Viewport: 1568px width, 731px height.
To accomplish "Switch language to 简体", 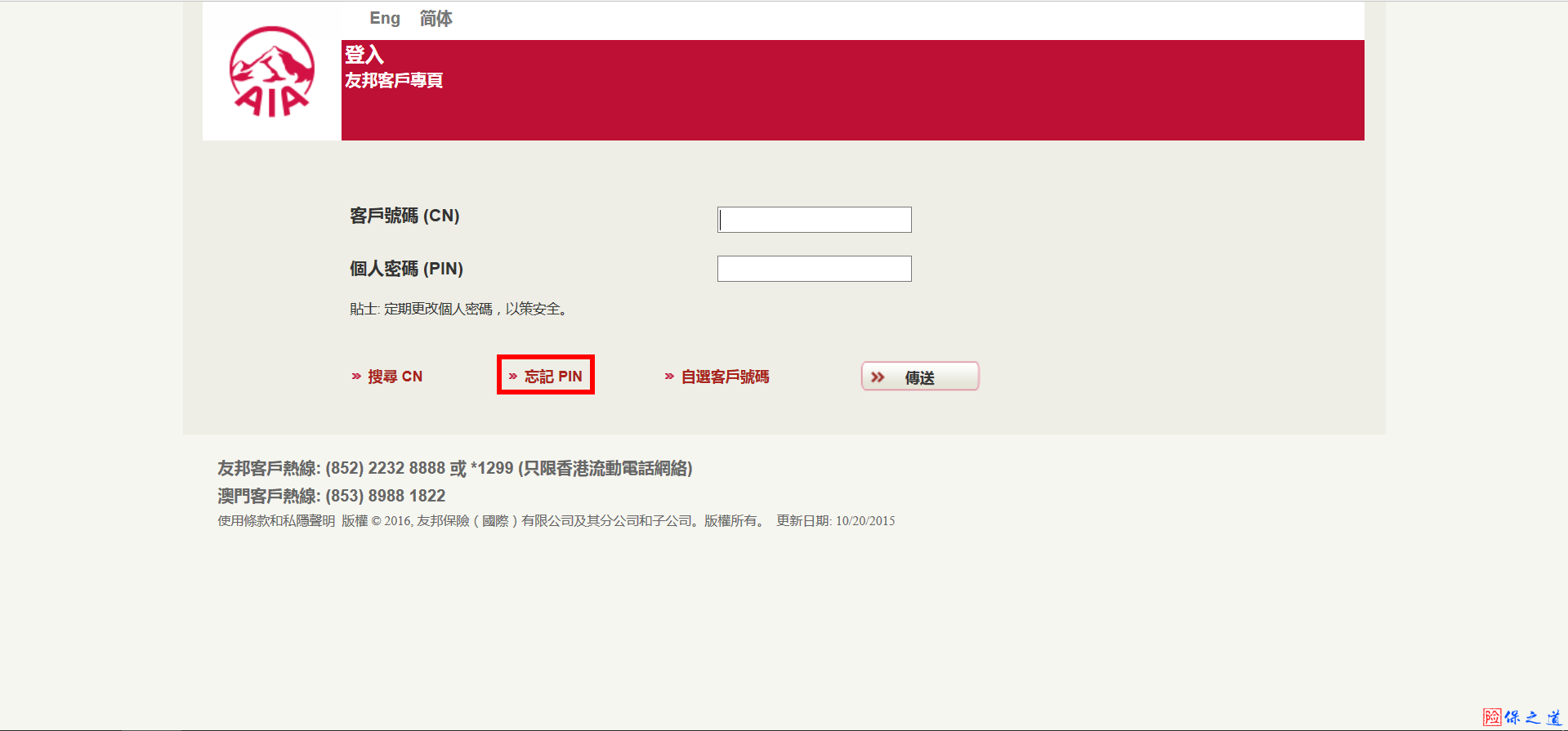I will (x=436, y=18).
